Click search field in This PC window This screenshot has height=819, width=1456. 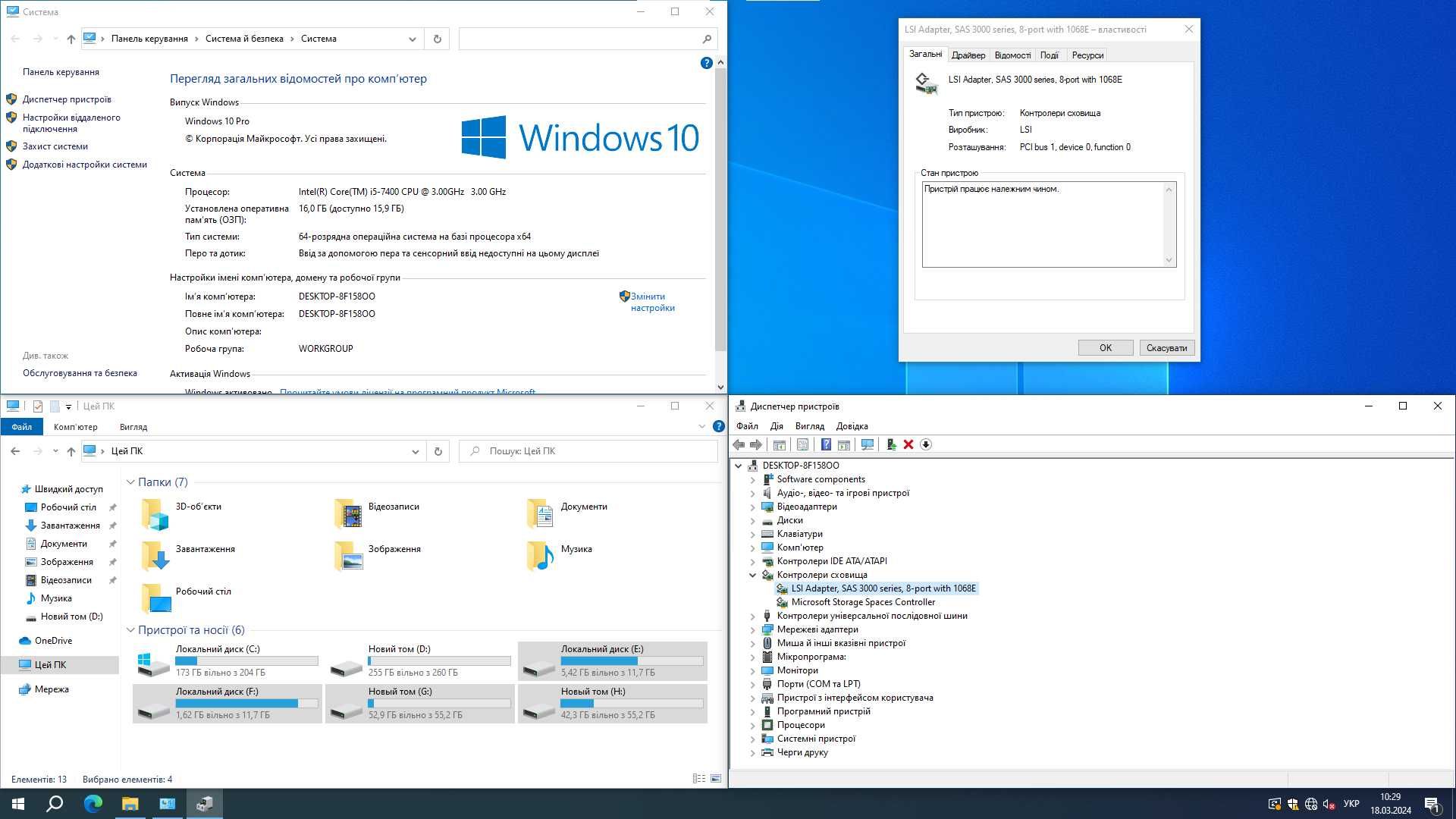tap(588, 451)
